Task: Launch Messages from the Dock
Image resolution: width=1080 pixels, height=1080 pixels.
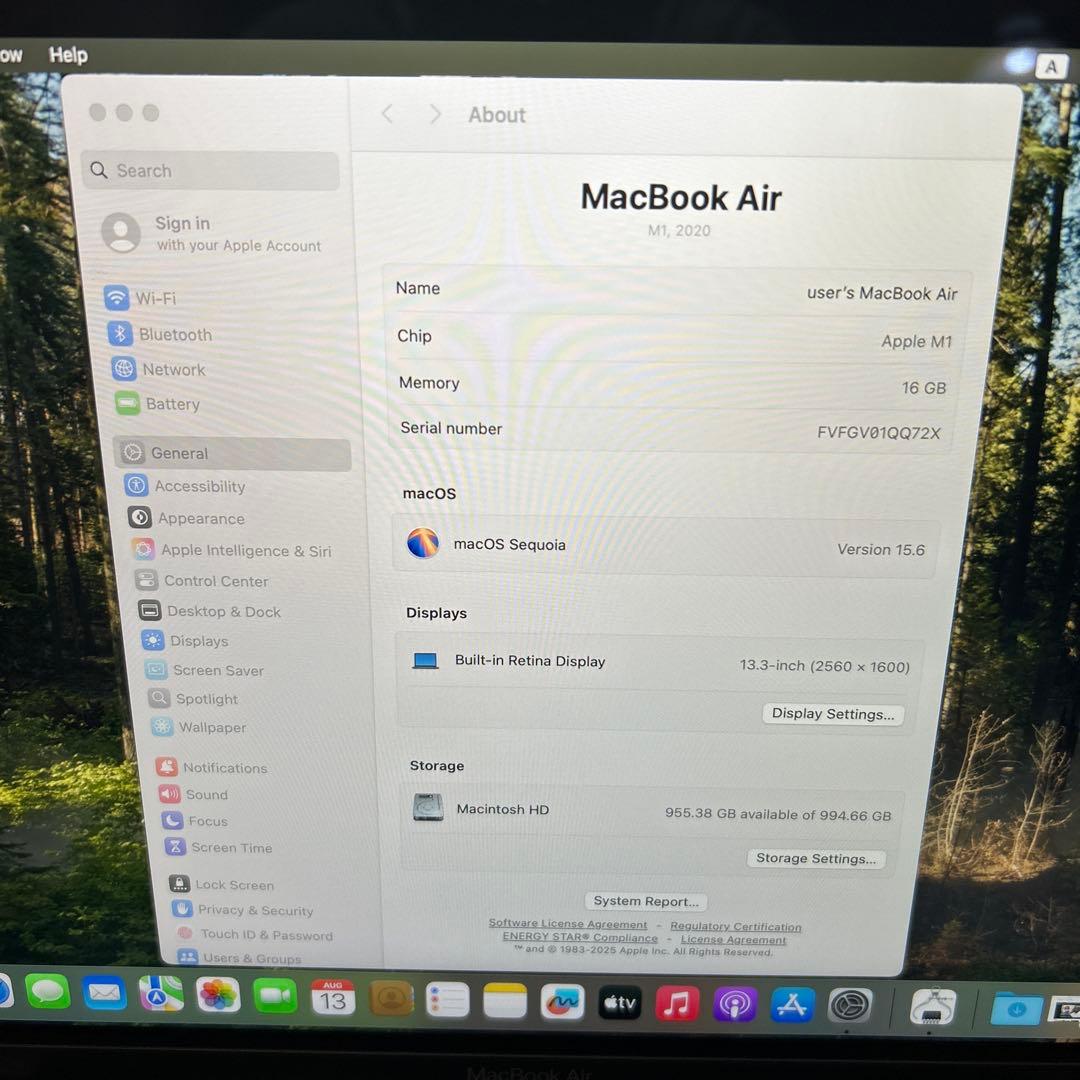Action: (x=48, y=993)
